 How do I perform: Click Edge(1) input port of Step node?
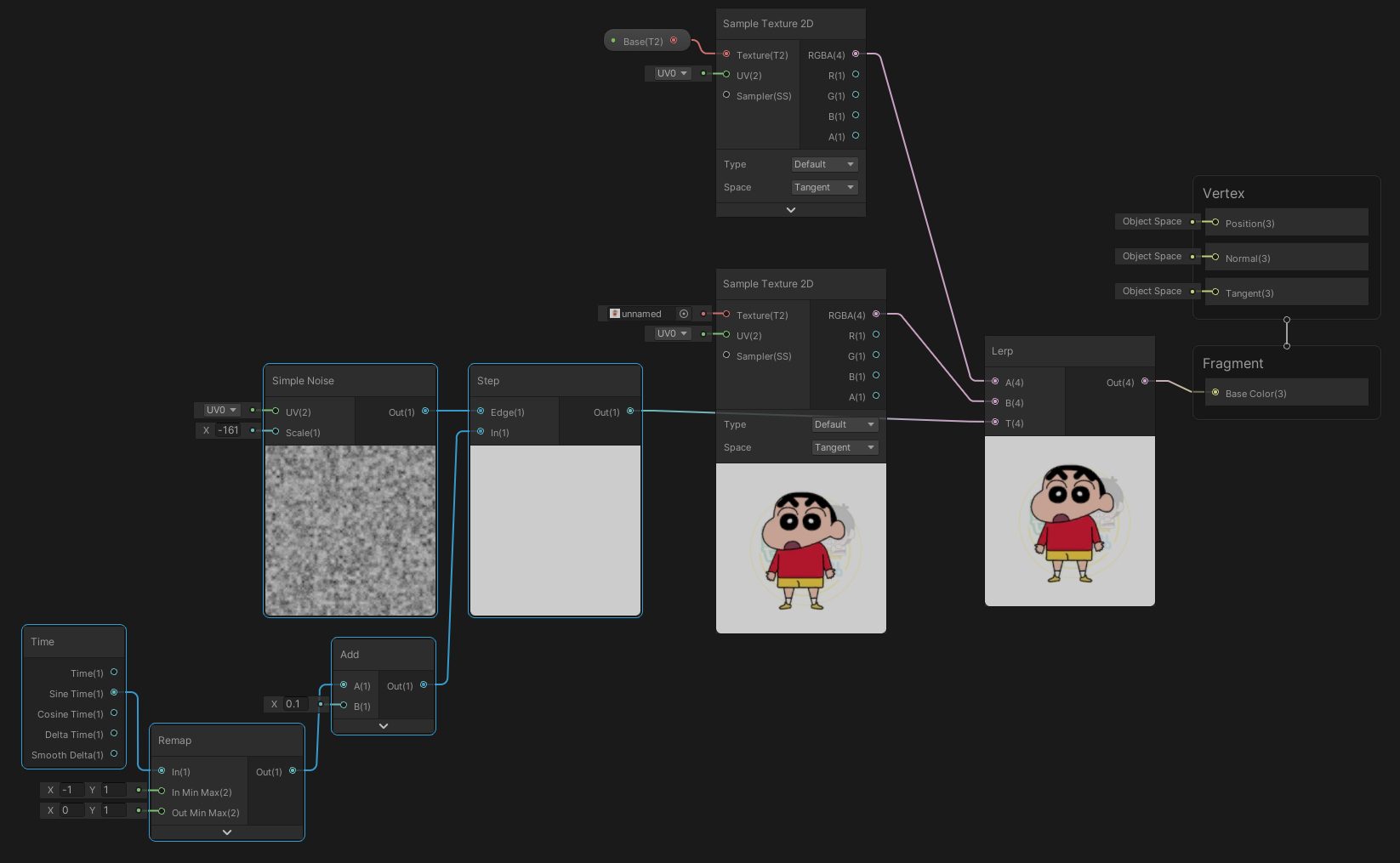pos(481,412)
